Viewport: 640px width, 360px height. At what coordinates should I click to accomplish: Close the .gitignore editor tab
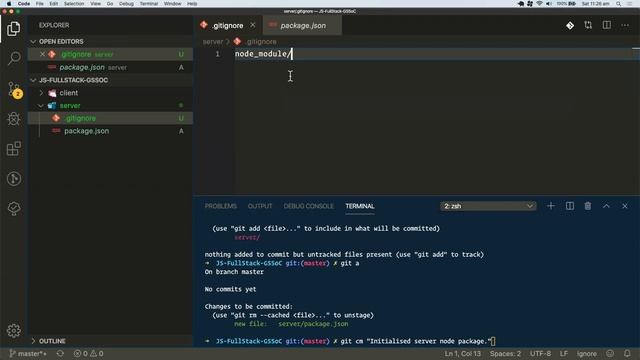(x=253, y=25)
